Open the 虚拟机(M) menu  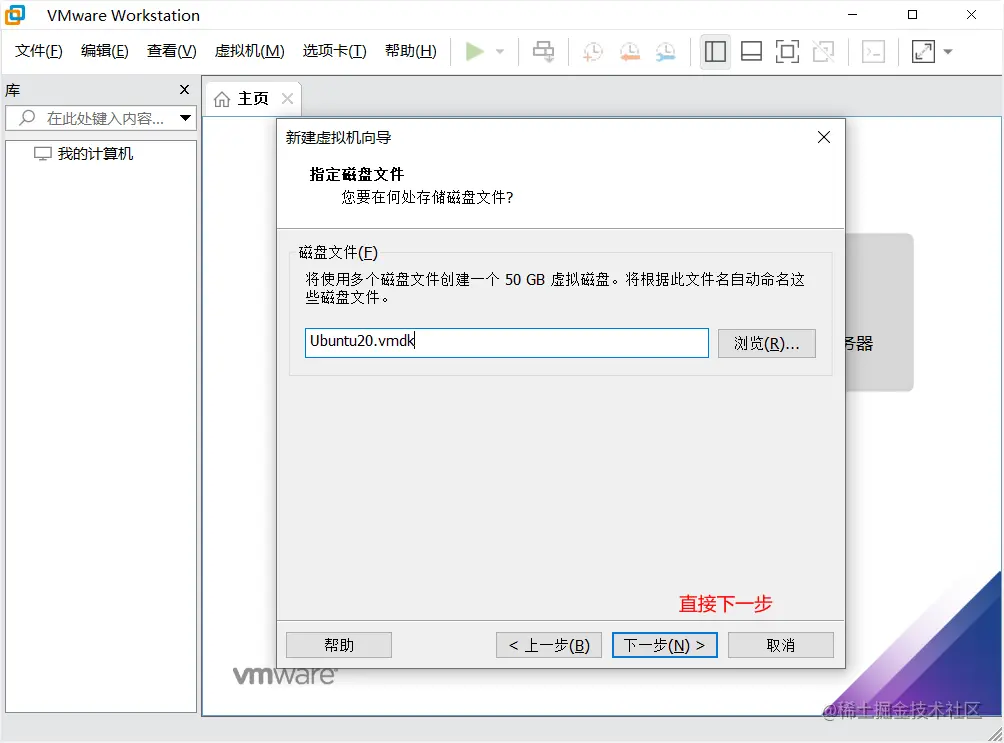(x=250, y=51)
